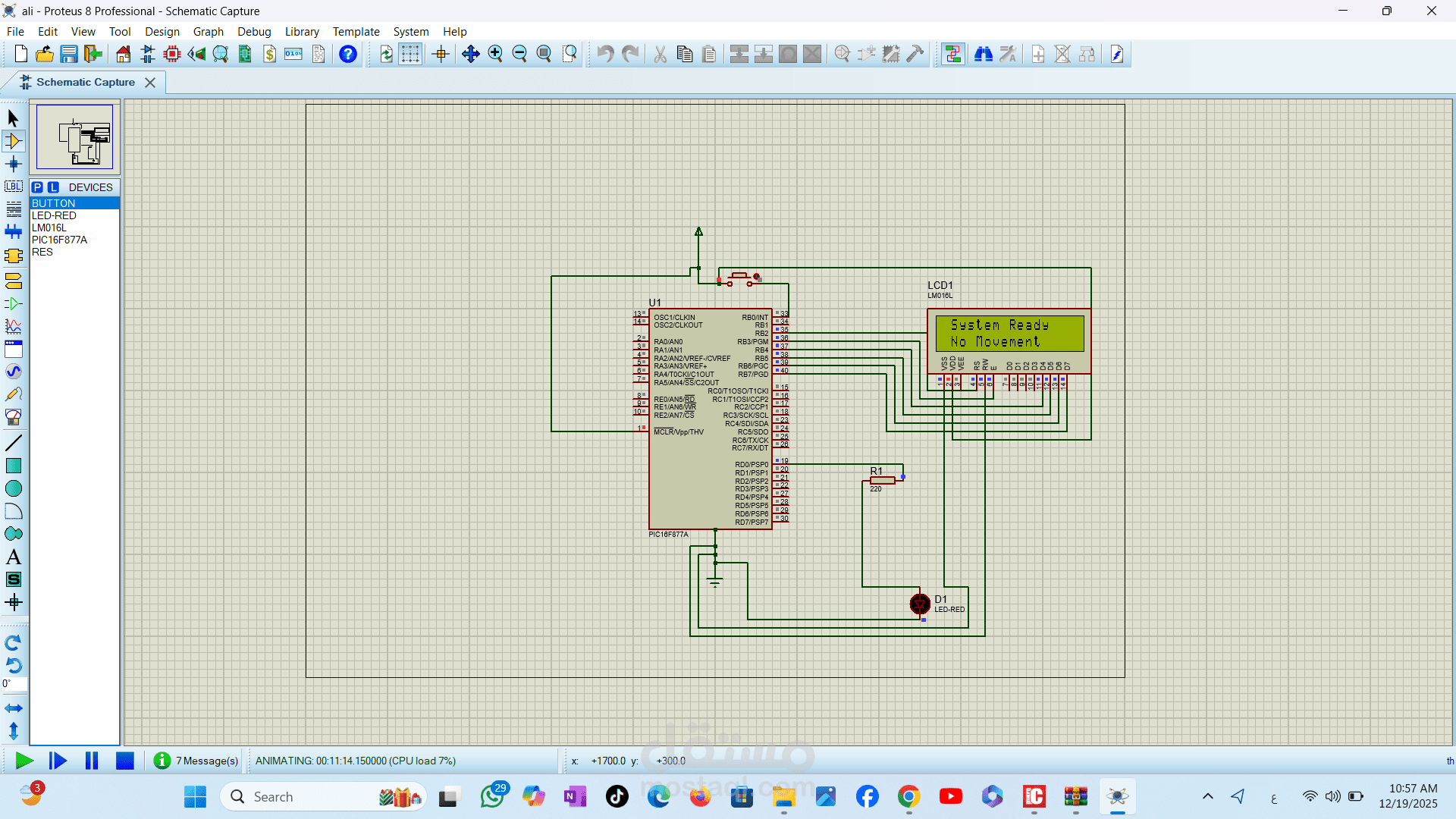Activate the Virtual Instruments mode

[x=14, y=416]
